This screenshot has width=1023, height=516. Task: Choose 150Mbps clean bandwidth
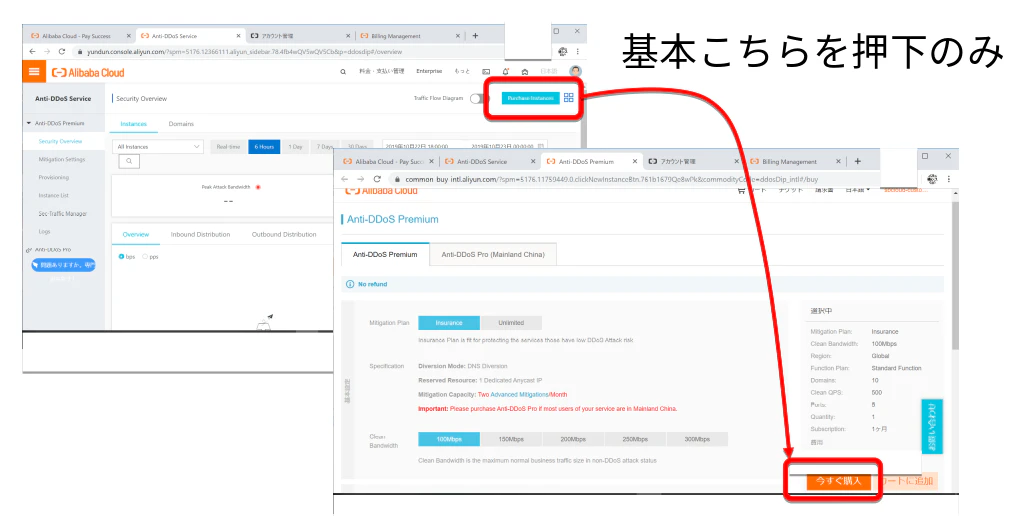coord(511,439)
